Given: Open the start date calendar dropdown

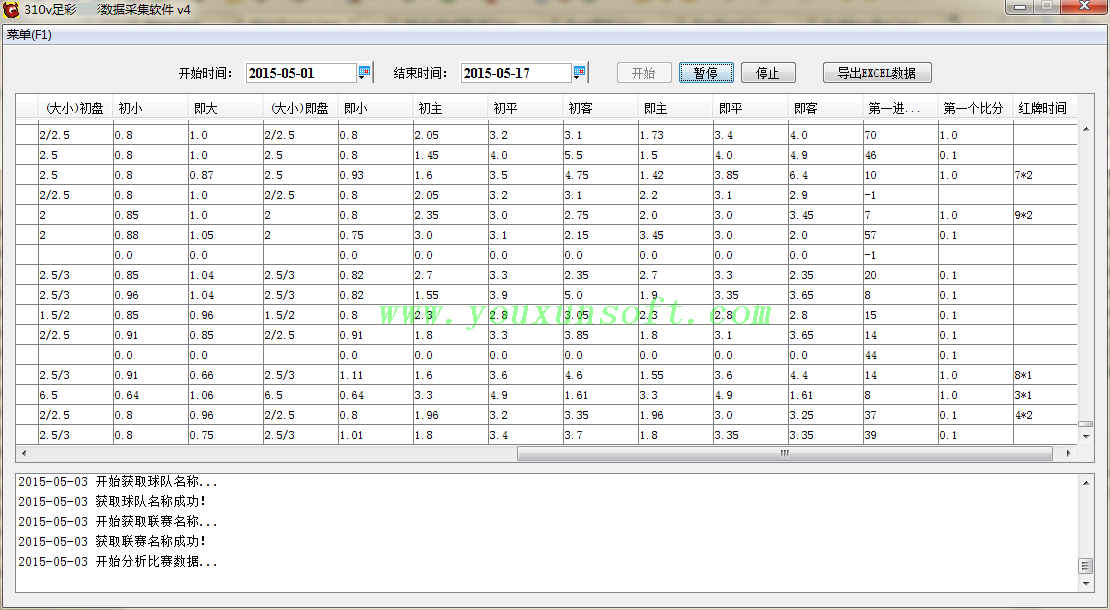Looking at the screenshot, I should point(365,72).
